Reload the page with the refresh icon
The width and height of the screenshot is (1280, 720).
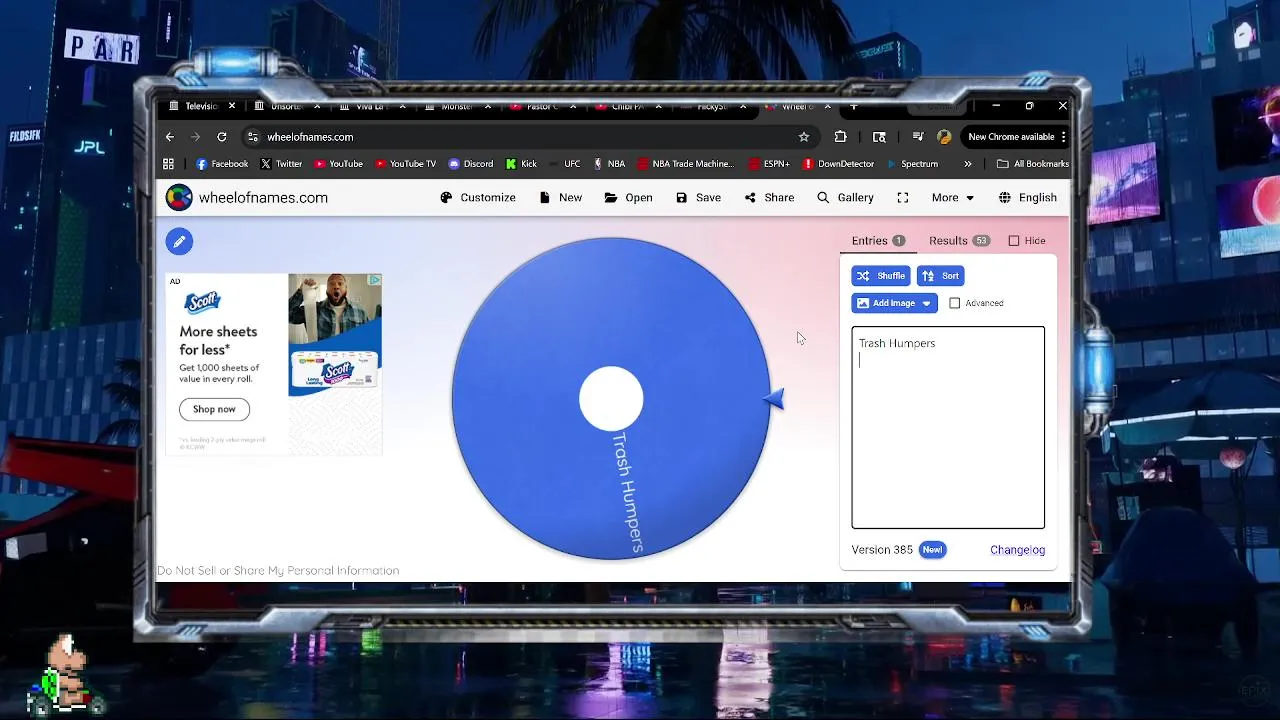click(222, 137)
